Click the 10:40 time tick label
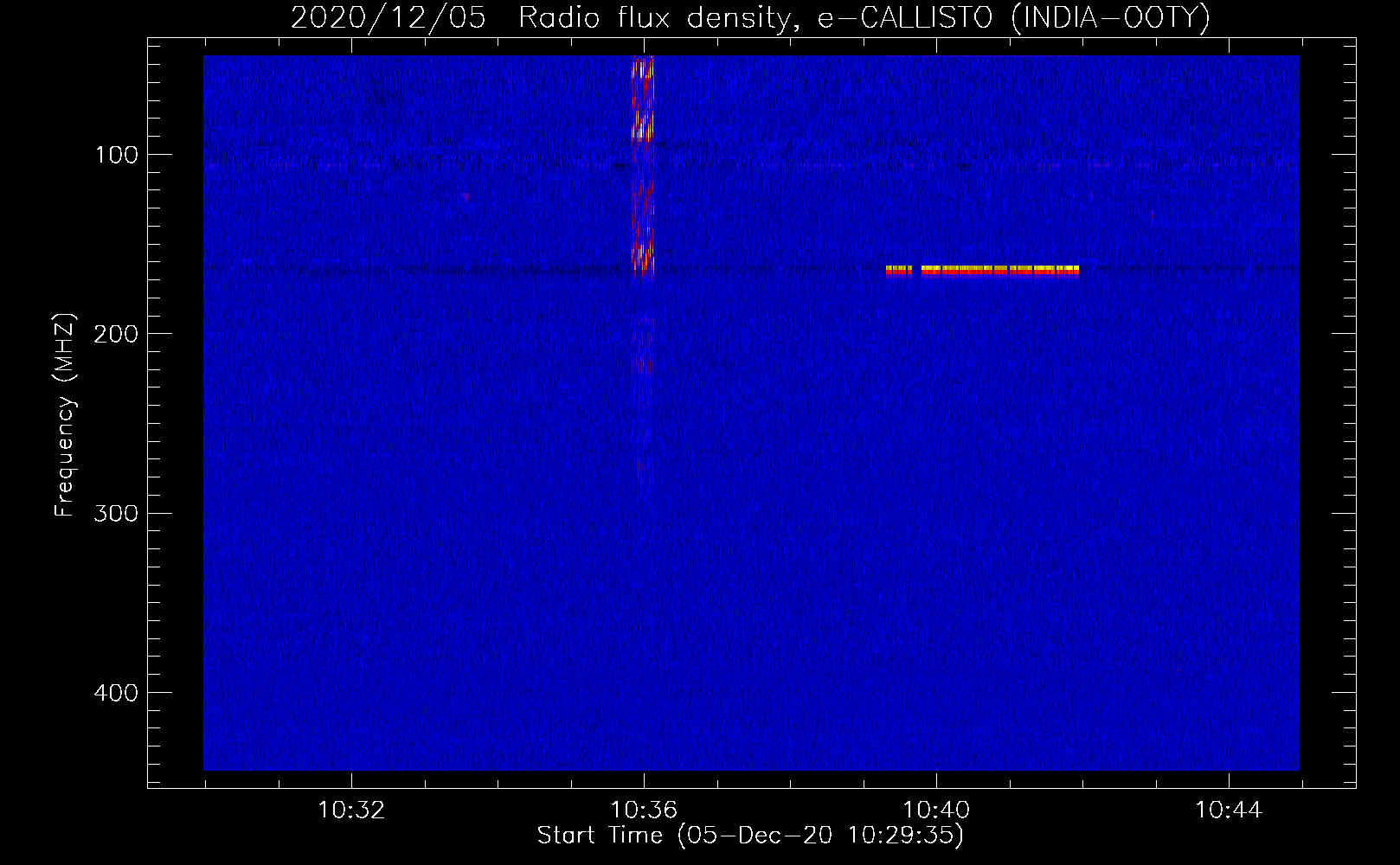1400x865 pixels. click(x=936, y=811)
